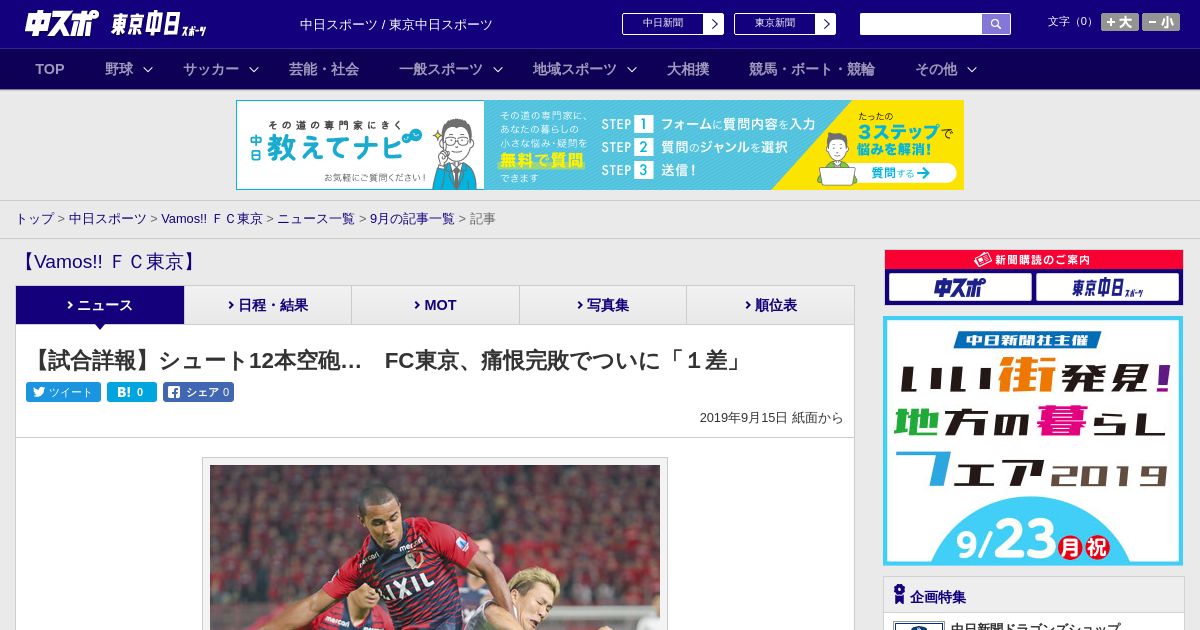Image resolution: width=1200 pixels, height=630 pixels.
Task: Bookmark article with Hatena B! button
Action: point(132,392)
